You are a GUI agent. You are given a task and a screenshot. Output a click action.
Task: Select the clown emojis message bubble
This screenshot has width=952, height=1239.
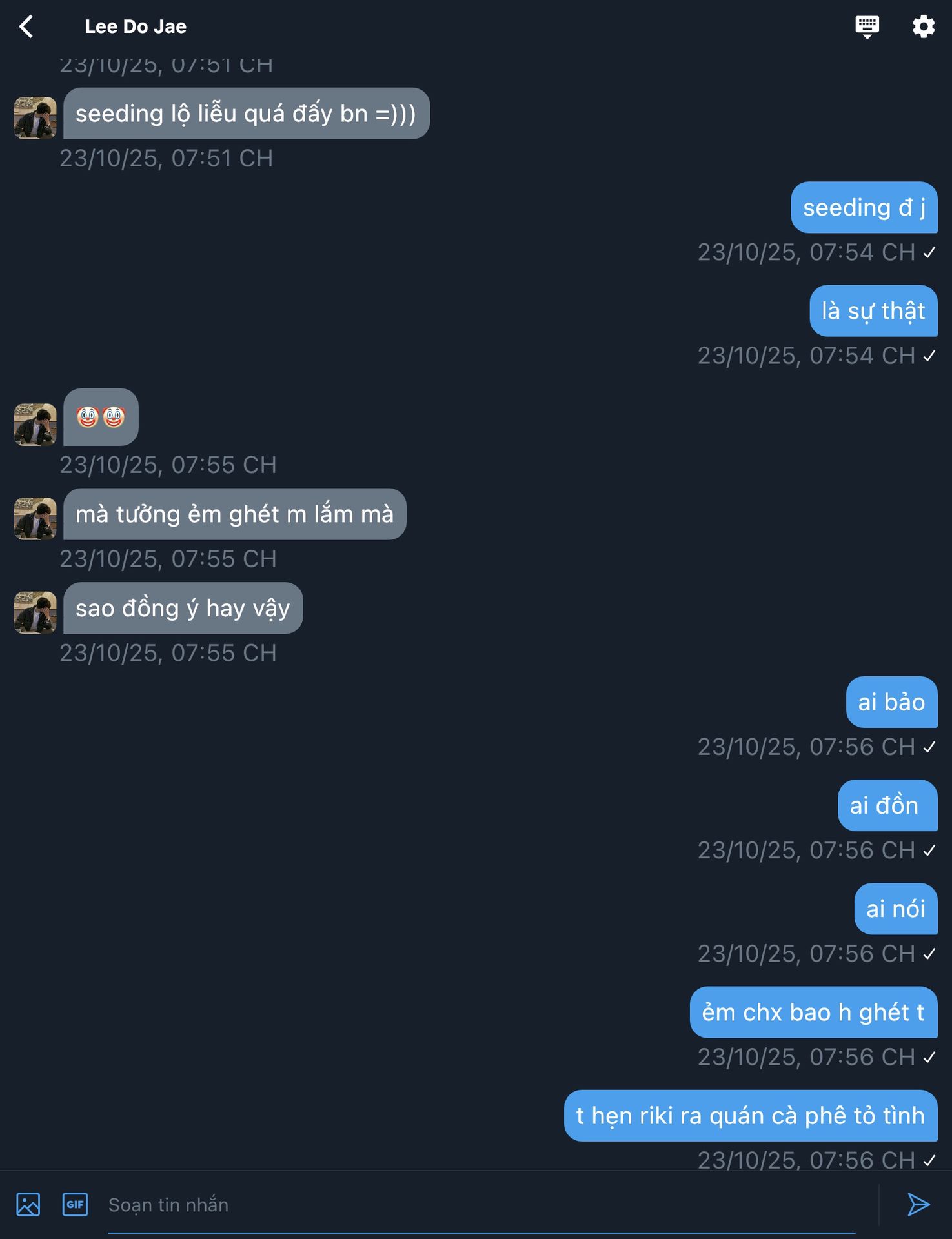101,417
